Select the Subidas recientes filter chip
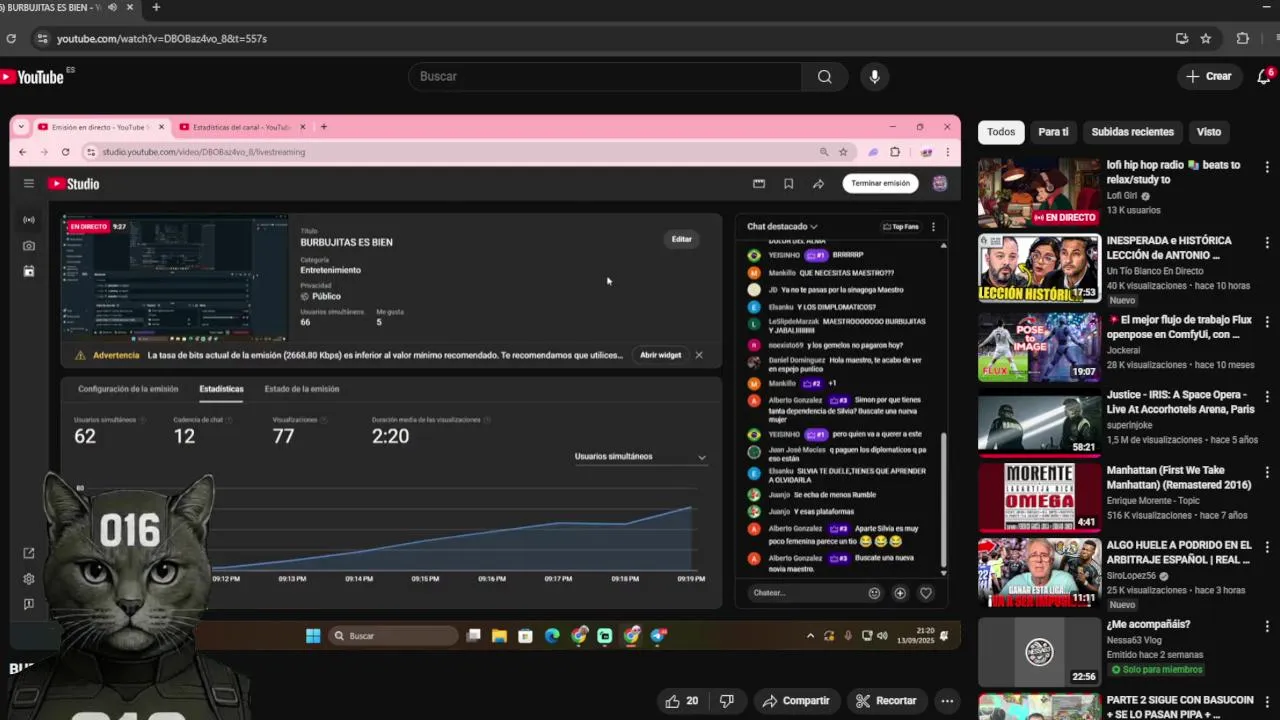This screenshot has height=720, width=1280. [1132, 132]
